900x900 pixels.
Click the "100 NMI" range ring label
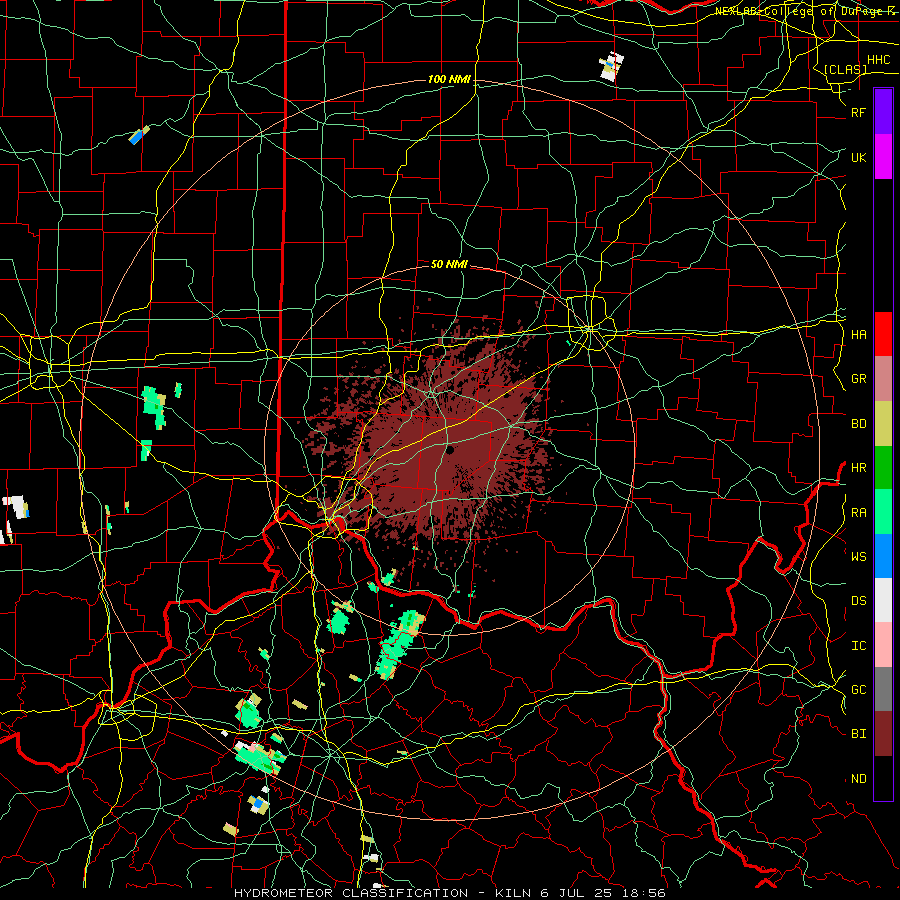[x=449, y=79]
